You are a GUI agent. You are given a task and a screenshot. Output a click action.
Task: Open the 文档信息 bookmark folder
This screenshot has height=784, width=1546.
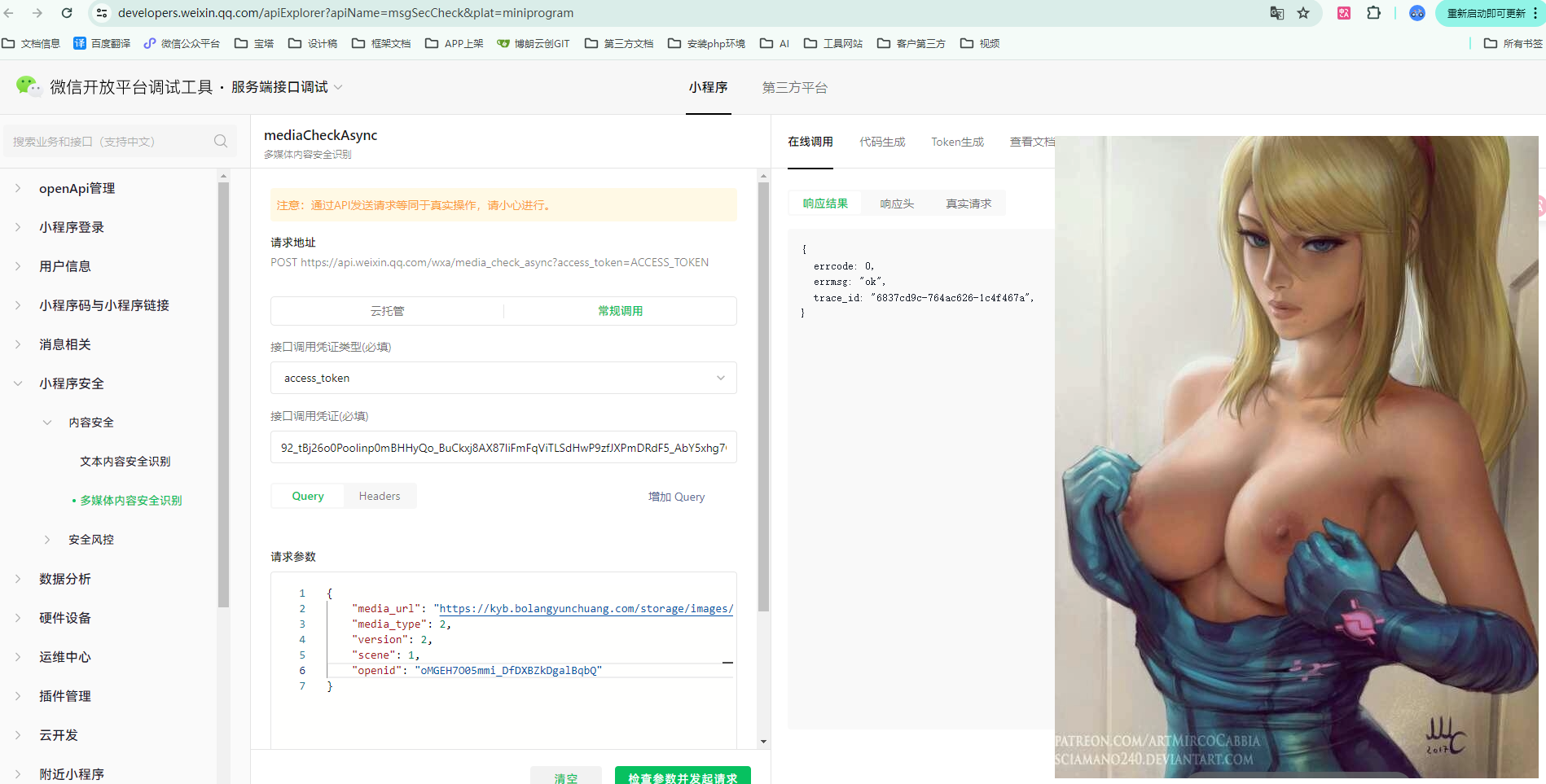coord(31,43)
